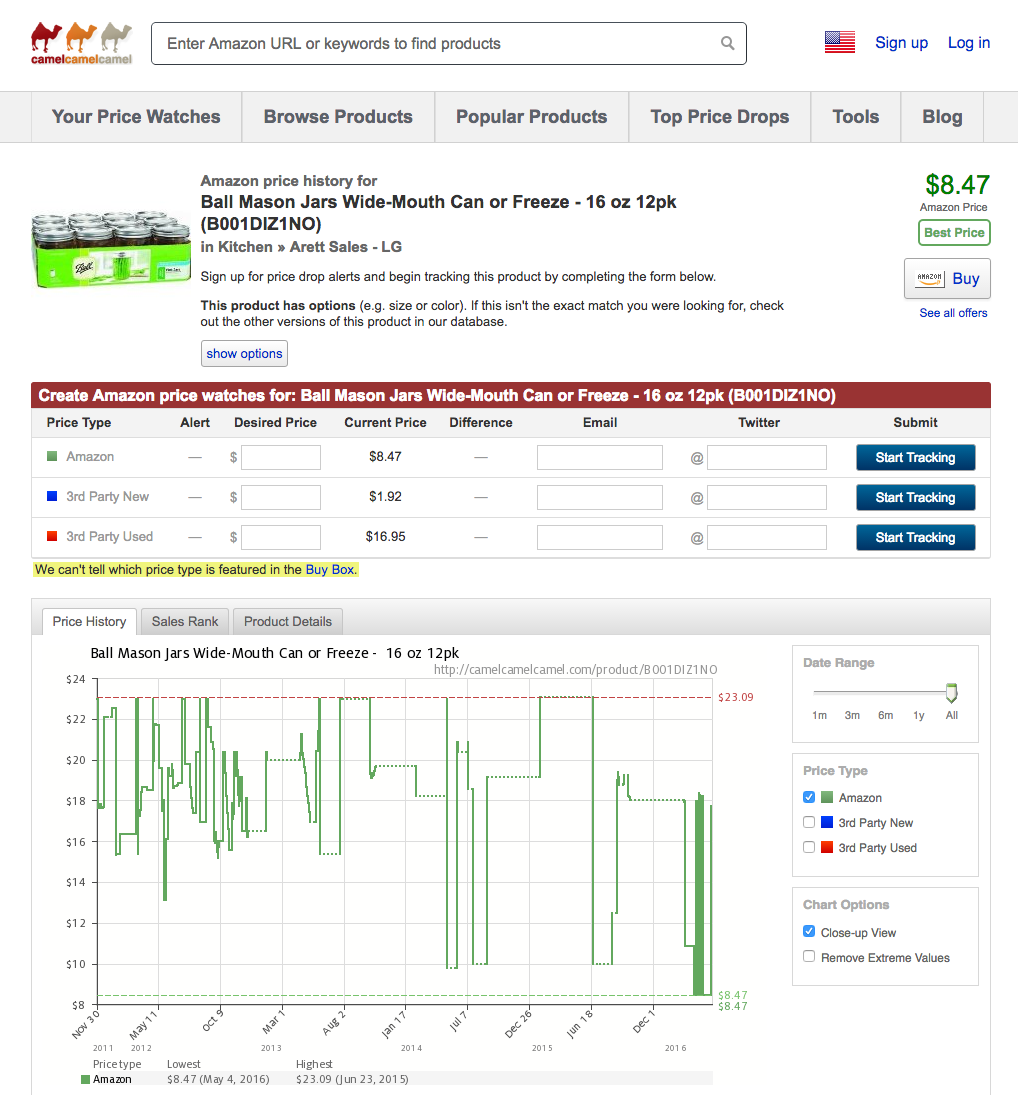The width and height of the screenshot is (1018, 1095).
Task: Open Your Price Watches menu
Action: pos(136,117)
